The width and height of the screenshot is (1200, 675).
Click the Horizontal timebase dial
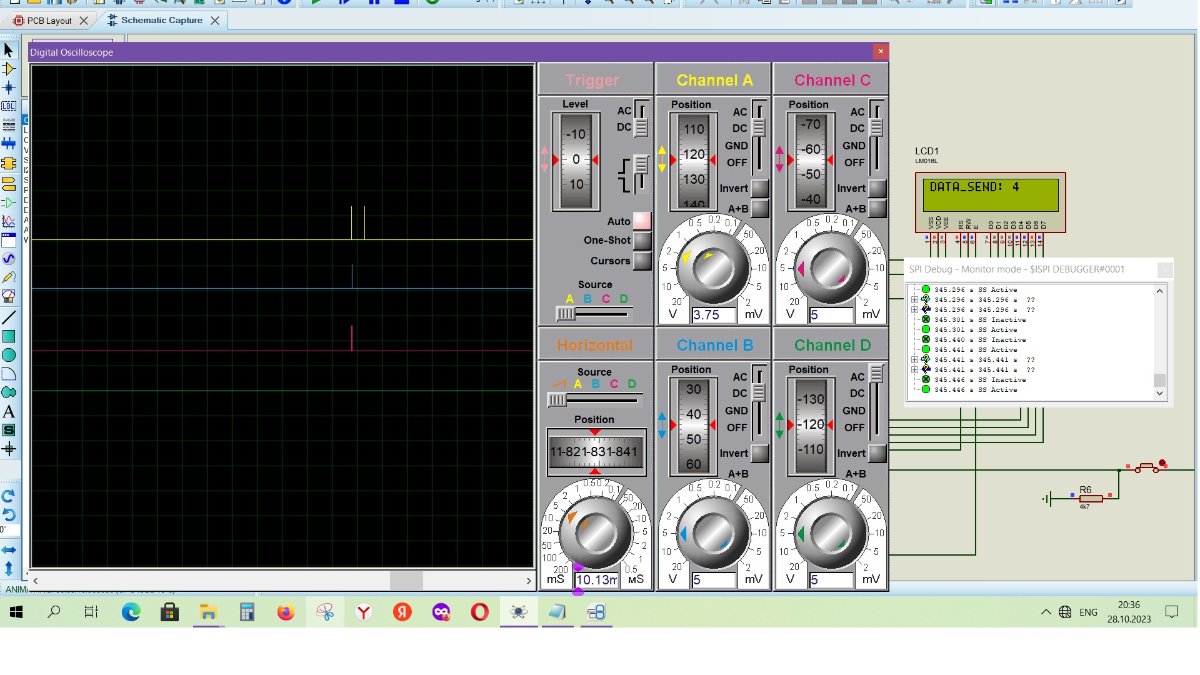tap(596, 531)
